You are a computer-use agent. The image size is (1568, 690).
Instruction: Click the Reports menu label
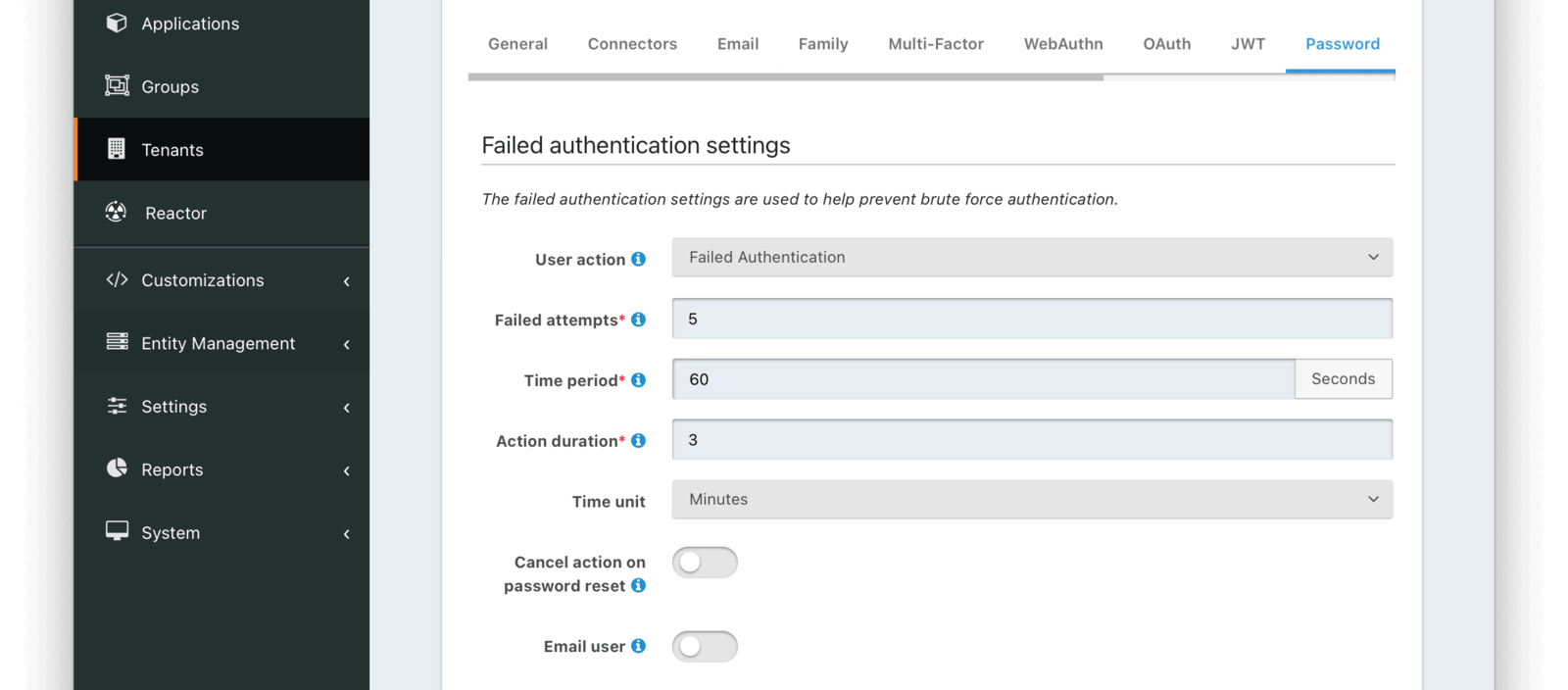coord(172,469)
